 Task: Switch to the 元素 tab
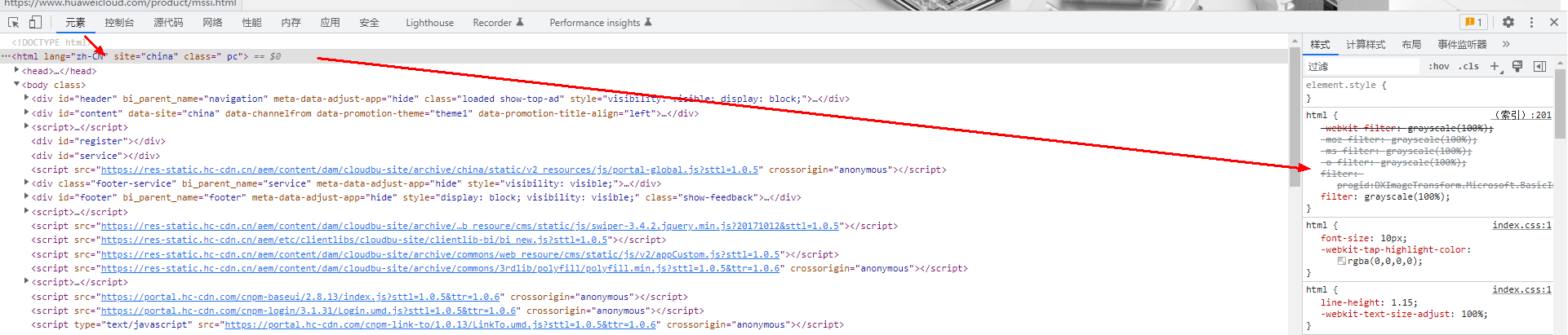(x=75, y=23)
